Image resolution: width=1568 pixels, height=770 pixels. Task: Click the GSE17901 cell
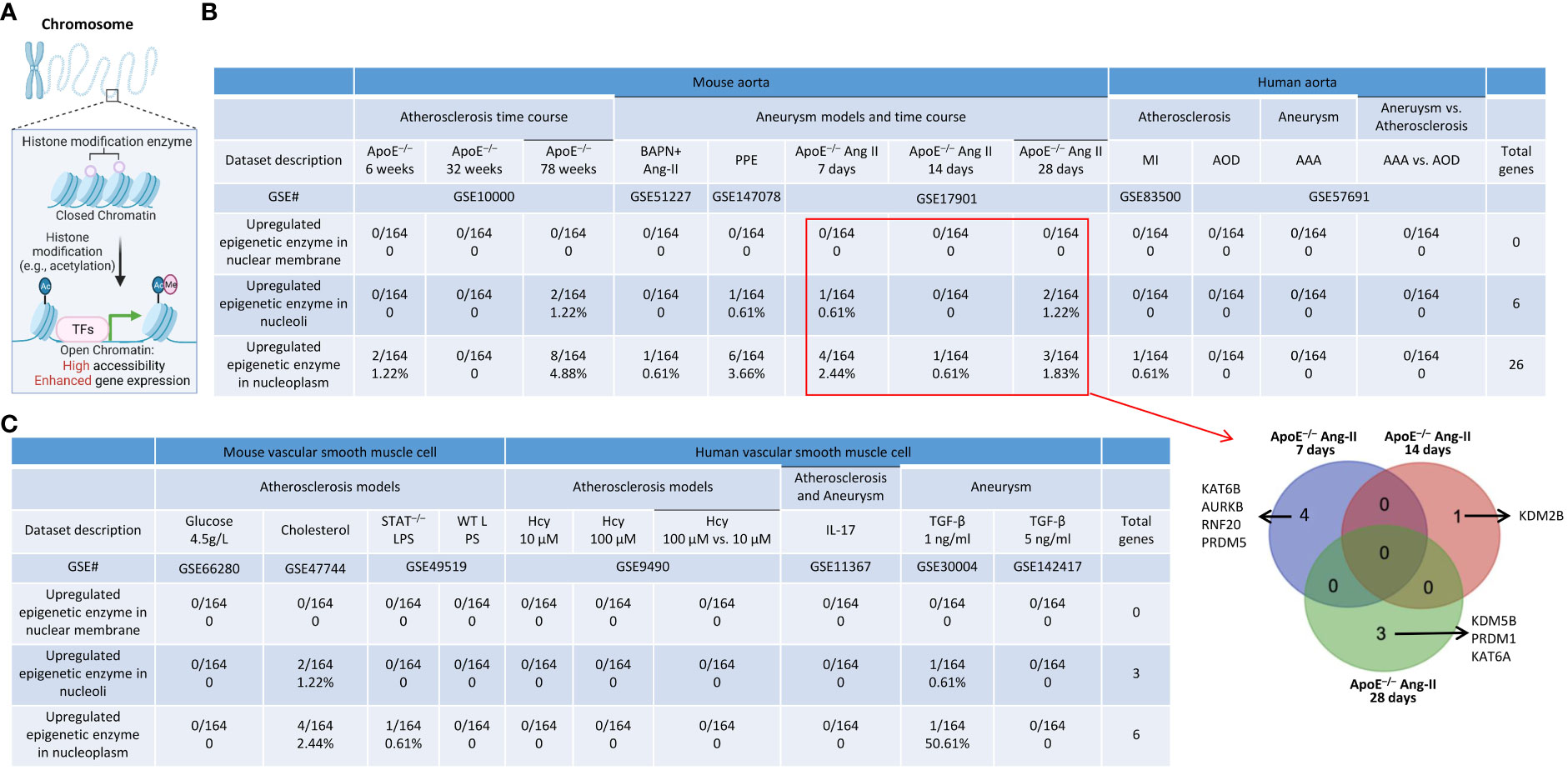[x=947, y=198]
